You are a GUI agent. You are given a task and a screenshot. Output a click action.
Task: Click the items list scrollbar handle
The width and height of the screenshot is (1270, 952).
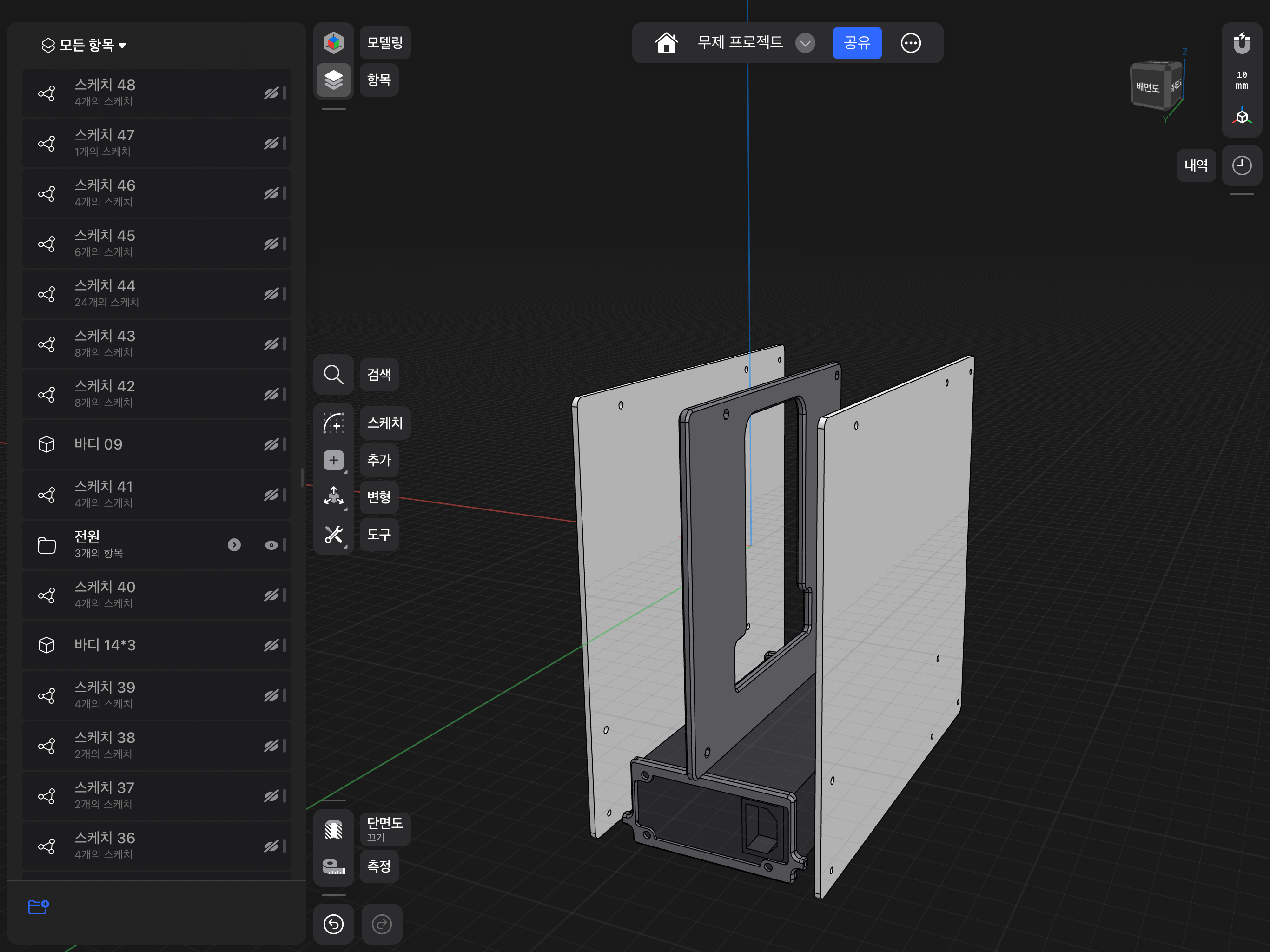302,478
